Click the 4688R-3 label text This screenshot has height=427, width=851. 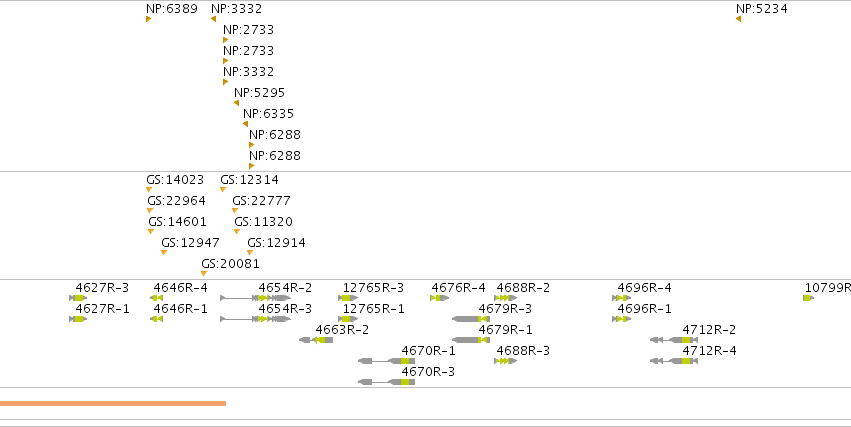pos(523,350)
